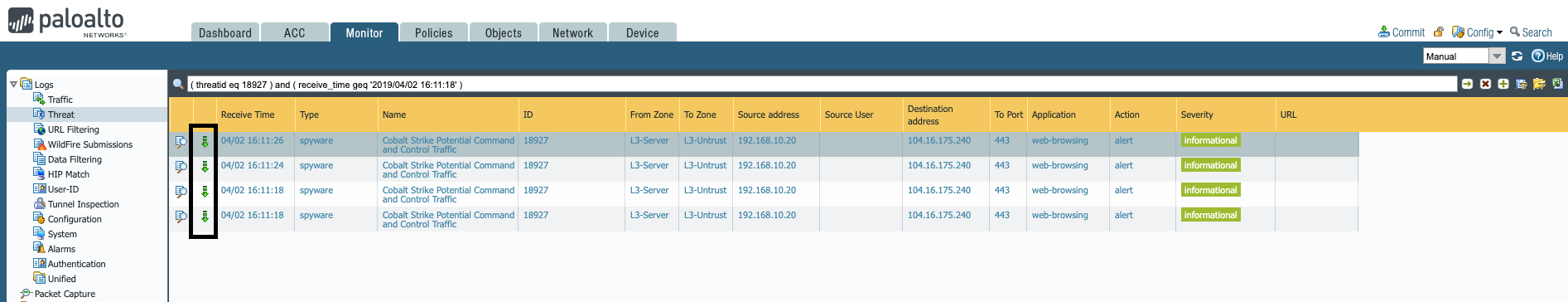Click the Application column header
Image resolution: width=1568 pixels, height=302 pixels.
[1054, 114]
